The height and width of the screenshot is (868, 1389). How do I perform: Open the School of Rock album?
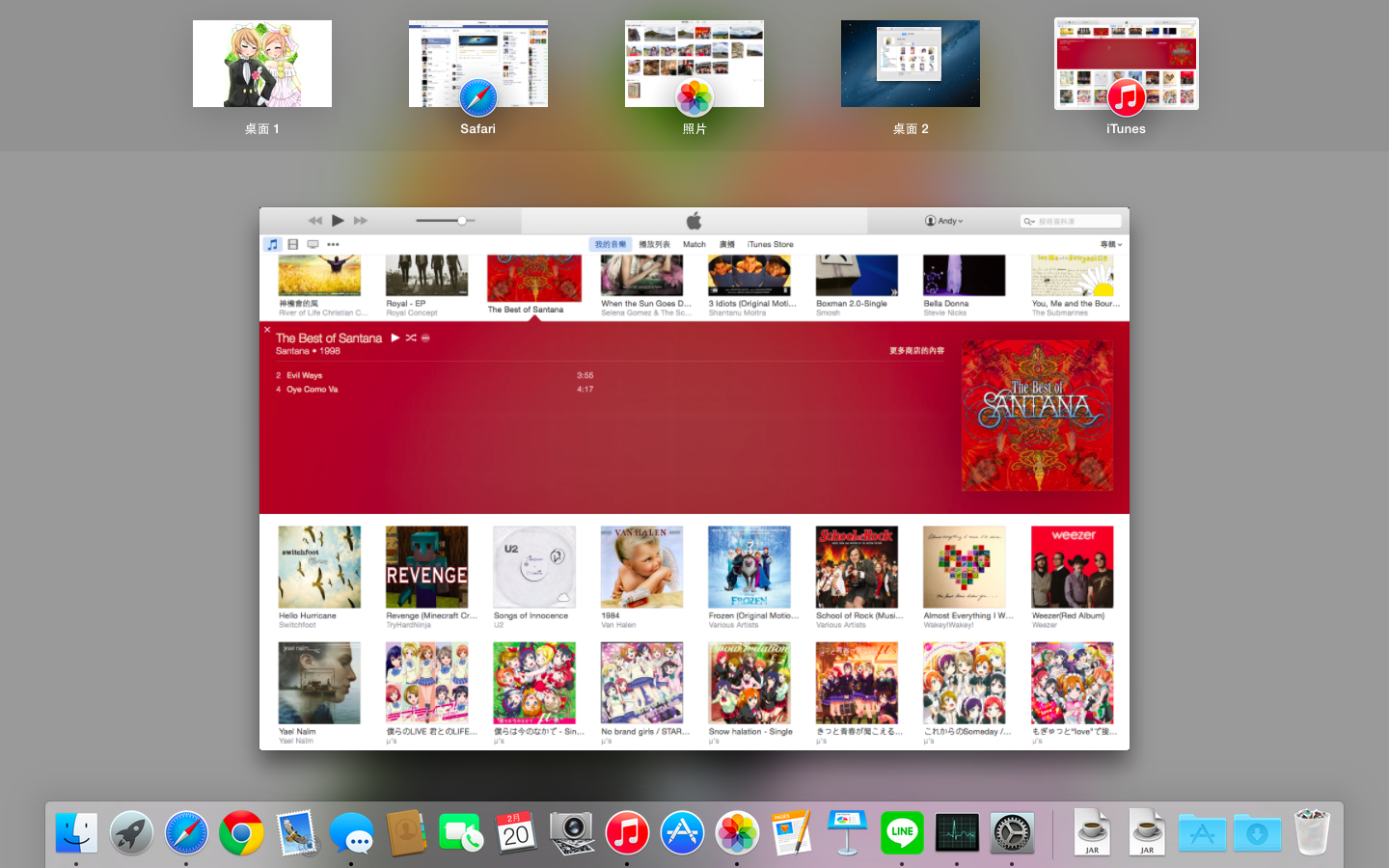click(x=857, y=567)
